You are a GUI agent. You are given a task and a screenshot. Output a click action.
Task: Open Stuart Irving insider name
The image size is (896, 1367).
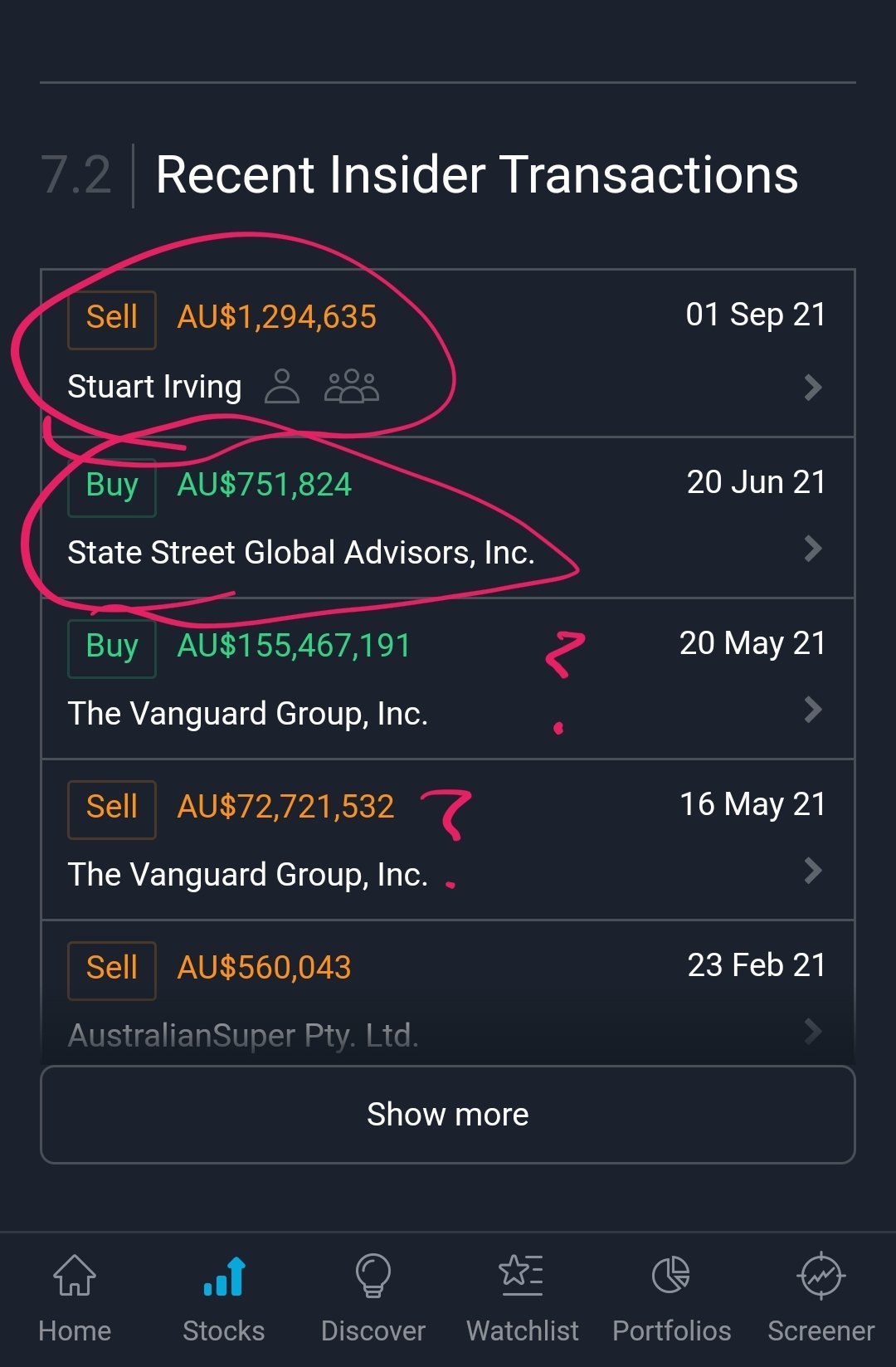(154, 387)
